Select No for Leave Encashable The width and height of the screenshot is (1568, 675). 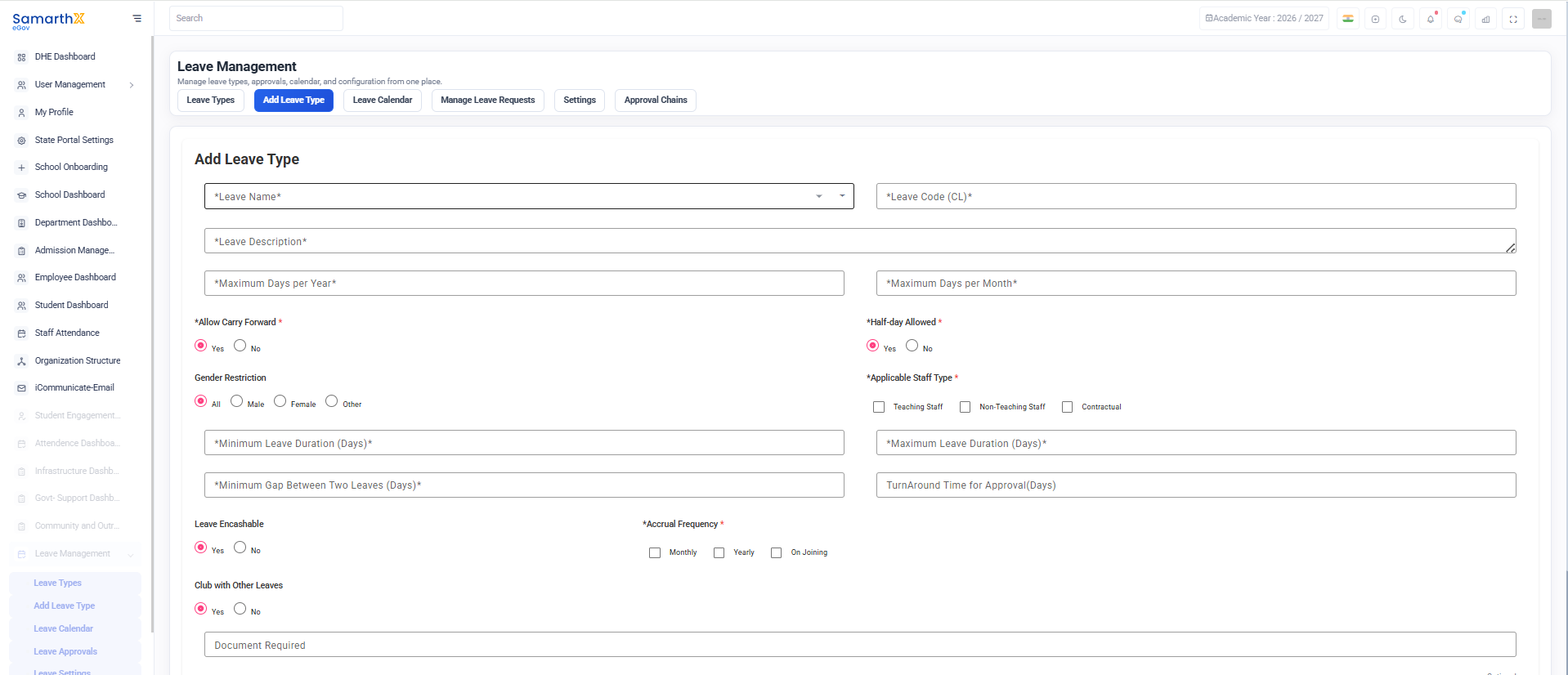240,548
